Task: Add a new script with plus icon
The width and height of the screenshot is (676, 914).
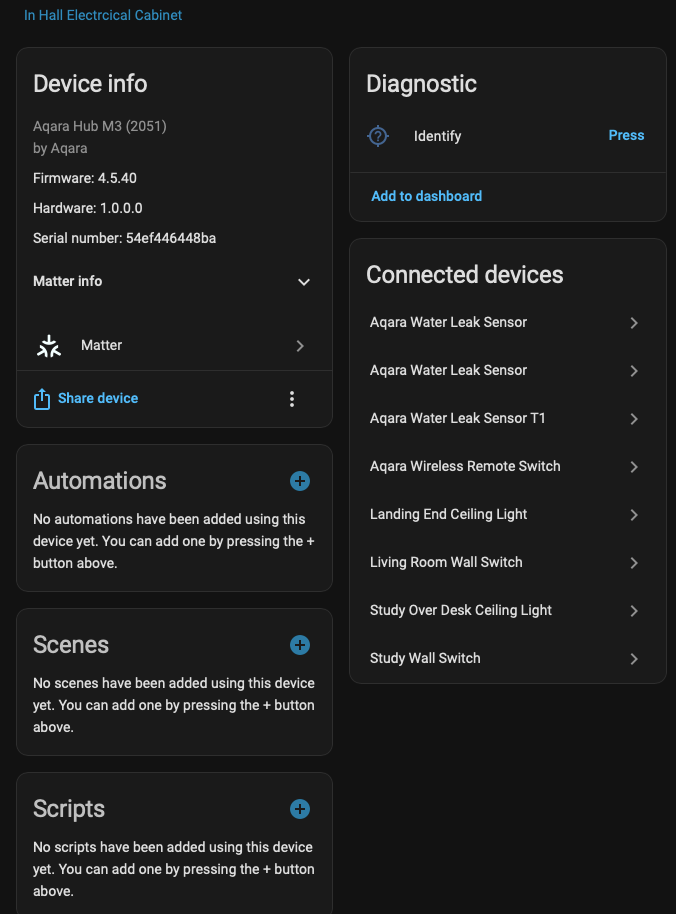Action: 299,809
